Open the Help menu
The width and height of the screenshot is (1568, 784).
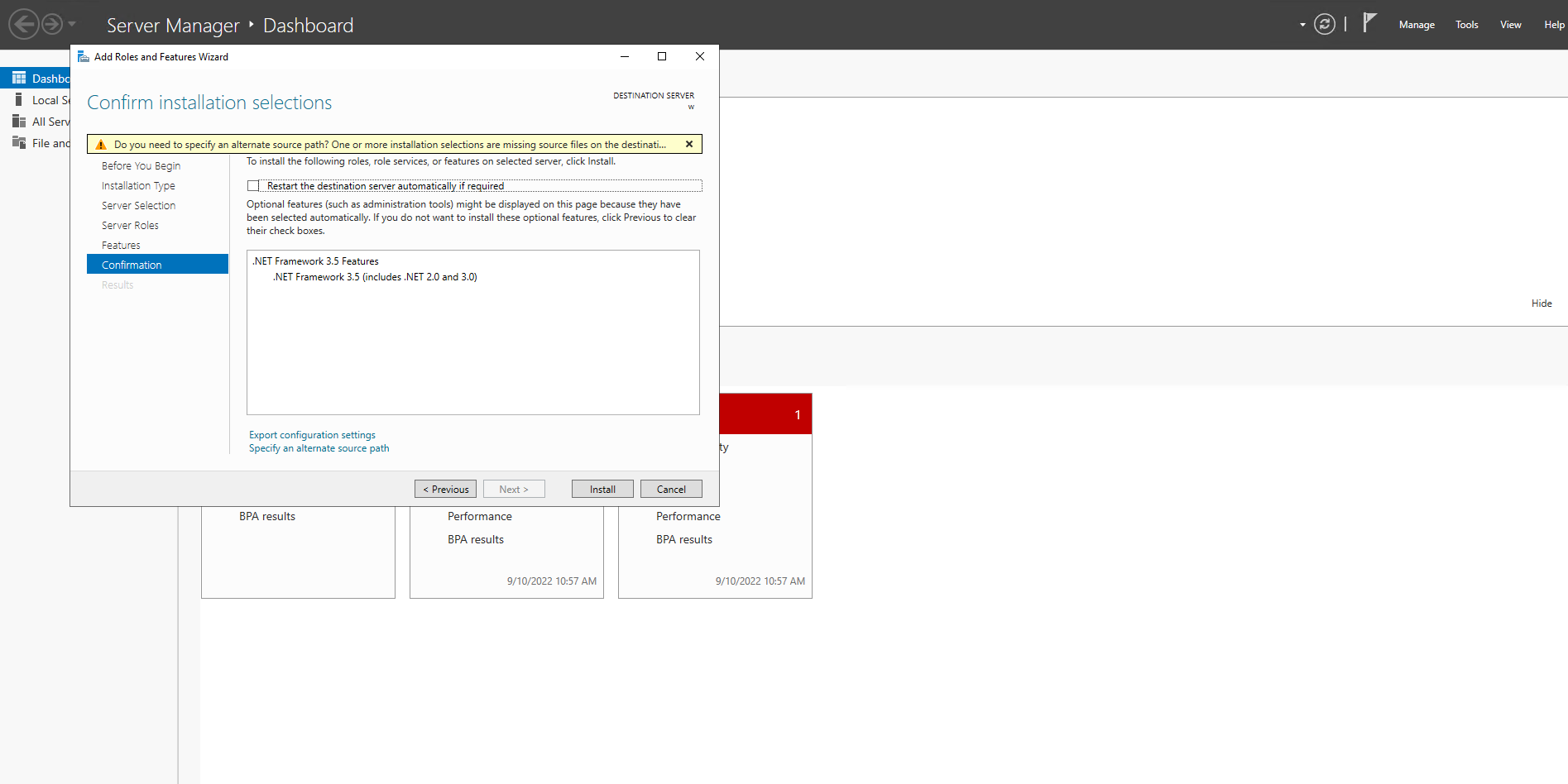point(1554,25)
